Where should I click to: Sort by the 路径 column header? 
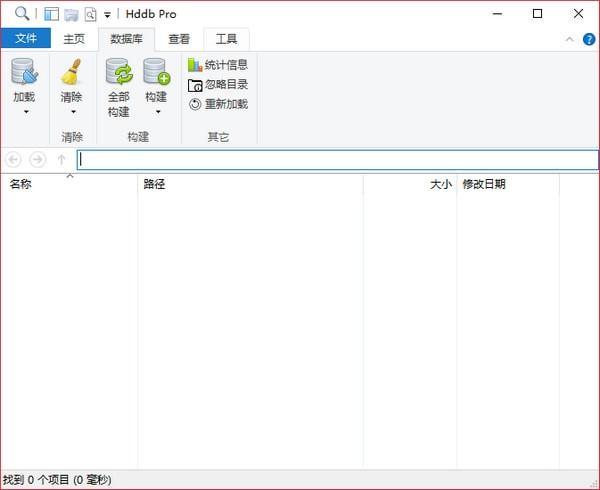tap(250, 184)
